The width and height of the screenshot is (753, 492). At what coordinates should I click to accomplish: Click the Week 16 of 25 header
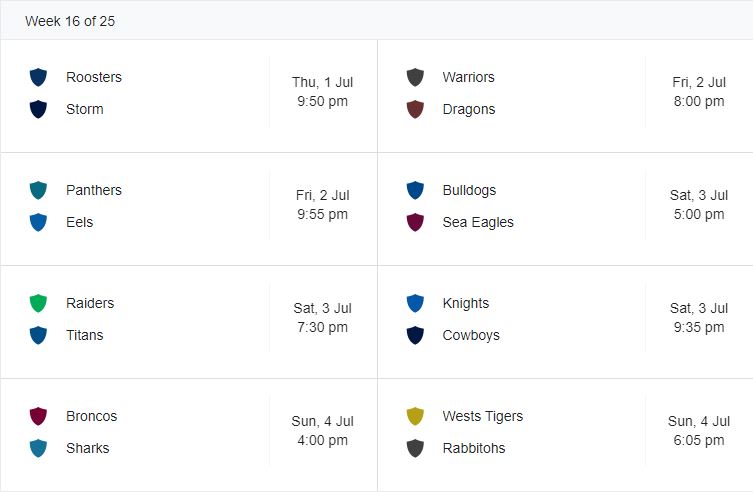(70, 21)
